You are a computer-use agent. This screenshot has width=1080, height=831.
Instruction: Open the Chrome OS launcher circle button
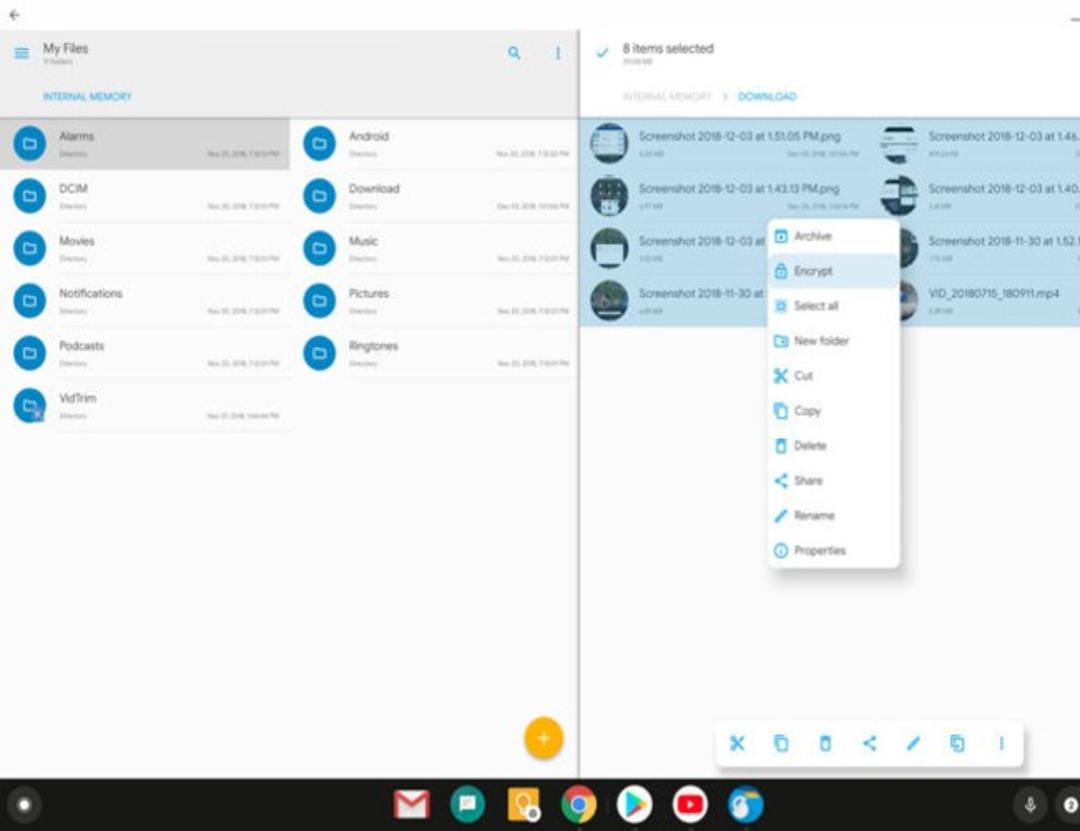[24, 804]
